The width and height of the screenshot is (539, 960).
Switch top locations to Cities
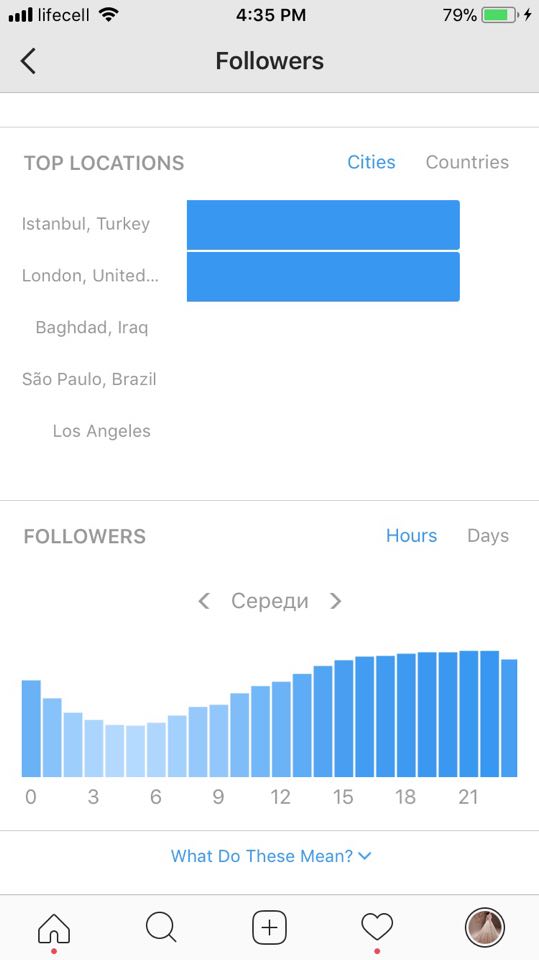[x=371, y=162]
